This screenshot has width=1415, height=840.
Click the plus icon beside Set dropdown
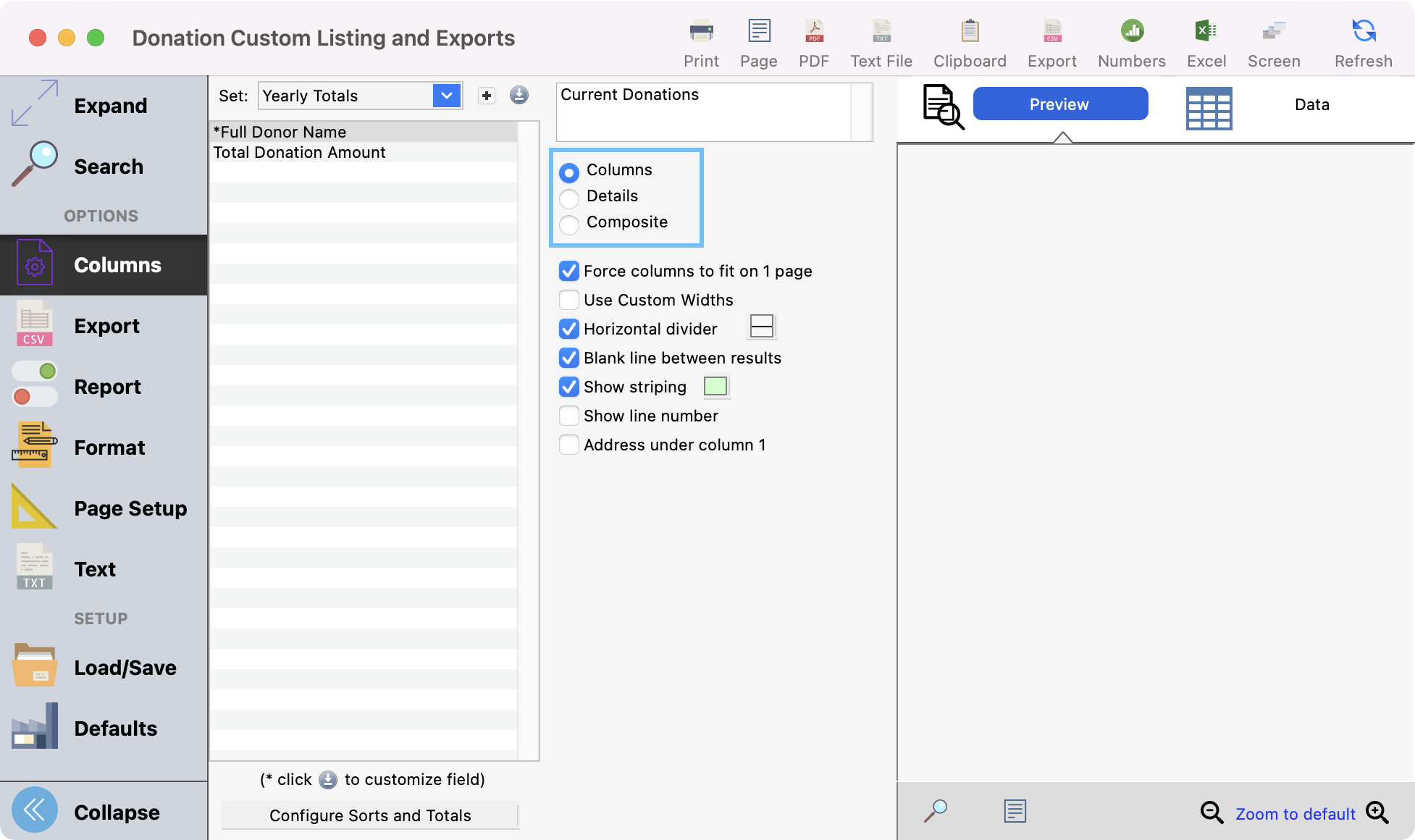(x=487, y=96)
